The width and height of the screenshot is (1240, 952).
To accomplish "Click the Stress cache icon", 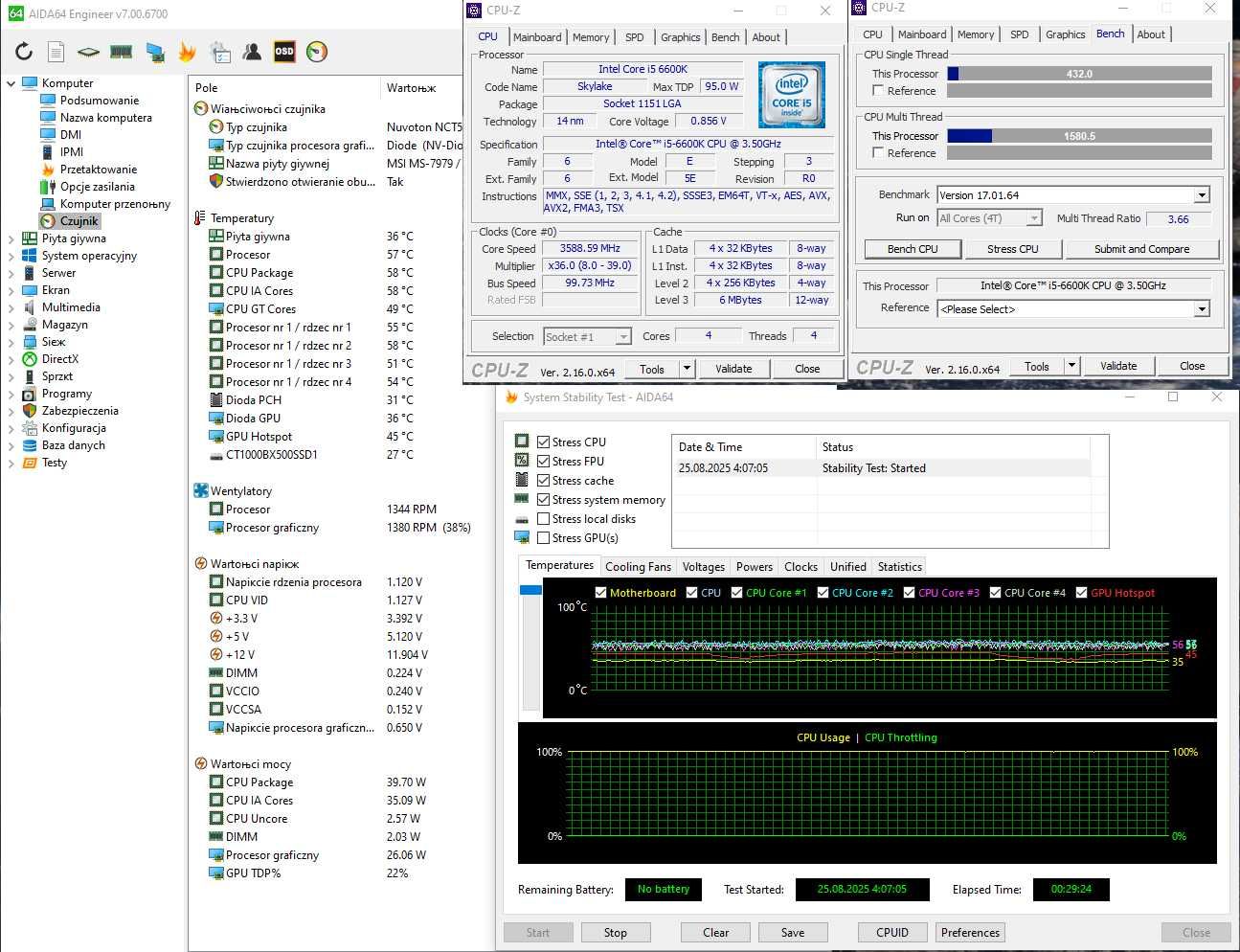I will 522,480.
